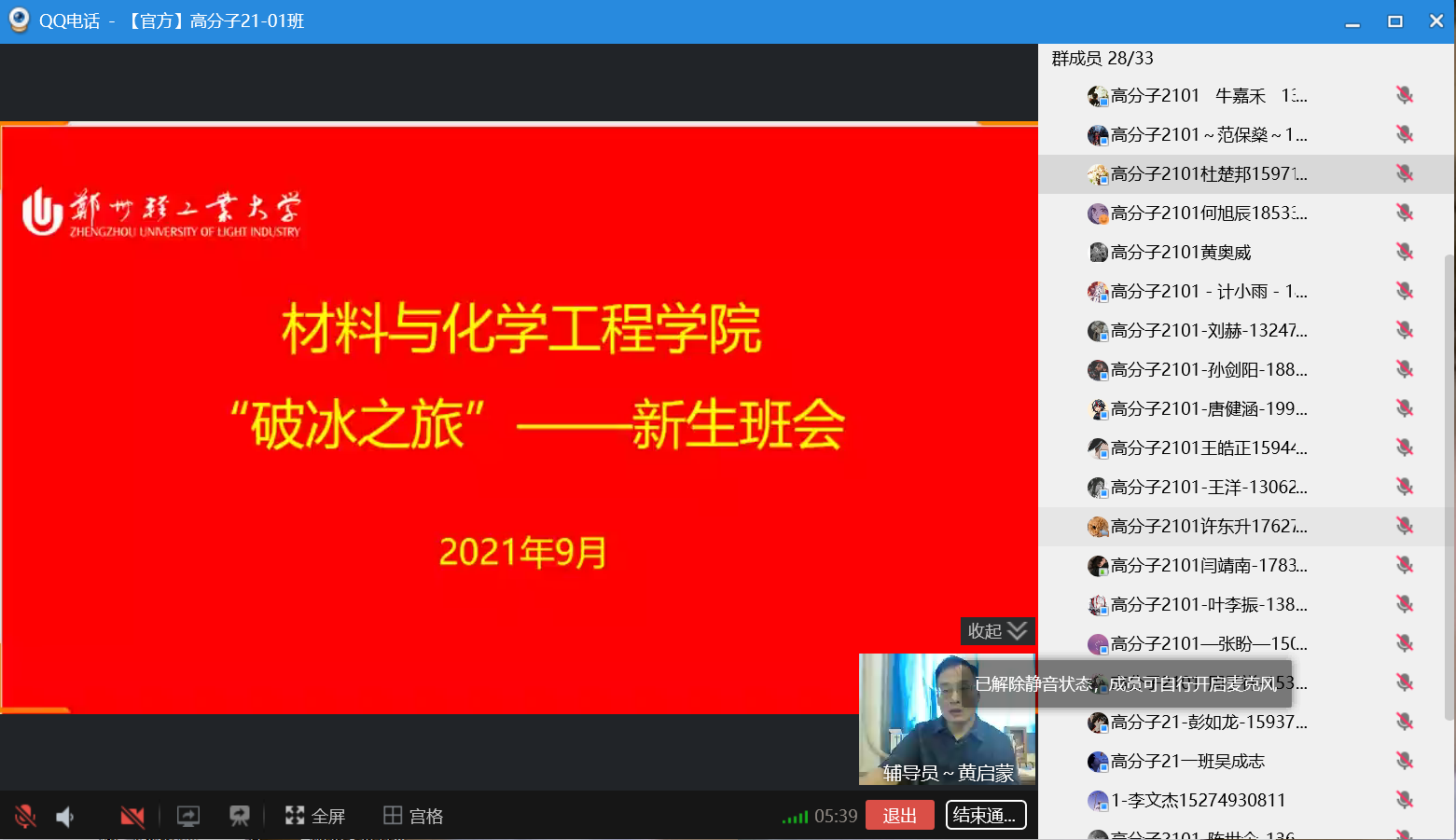Image resolution: width=1456 pixels, height=840 pixels.
Task: Click the QQ电话 app icon in title bar
Action: [x=19, y=21]
